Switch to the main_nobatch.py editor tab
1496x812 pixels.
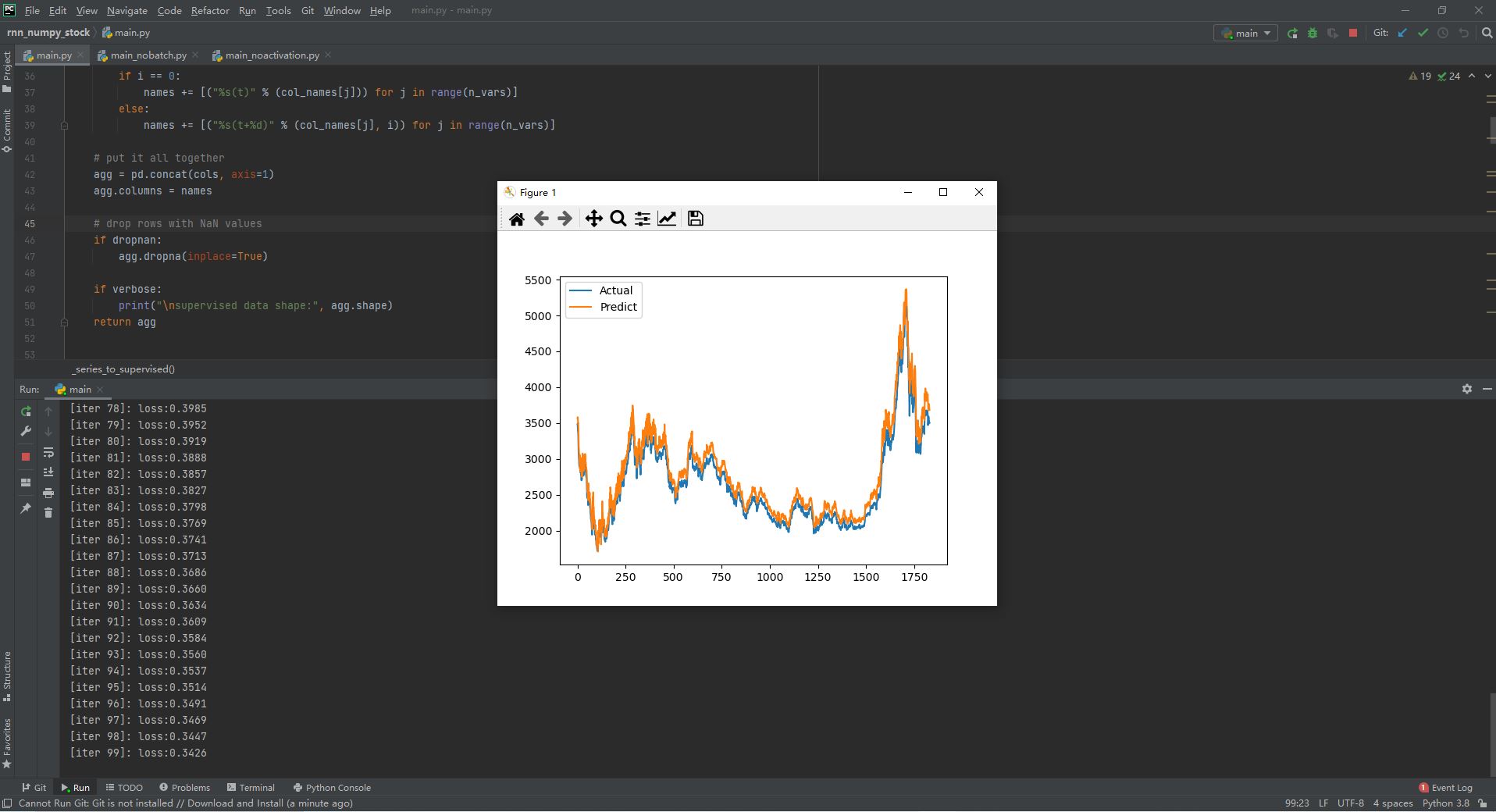148,55
